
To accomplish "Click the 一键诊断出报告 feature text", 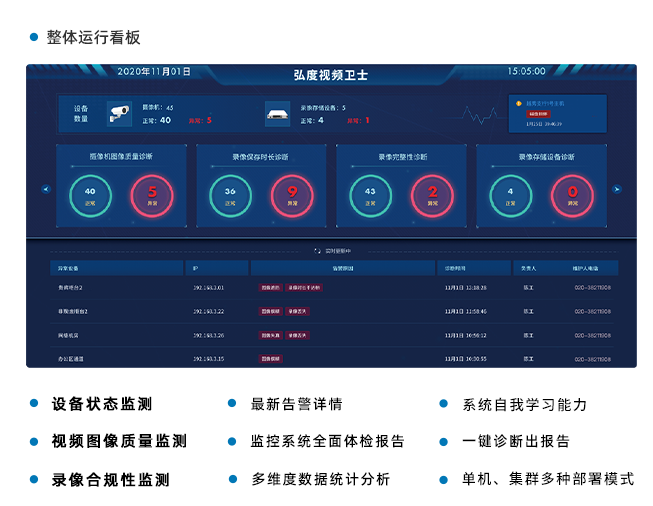I will coord(516,441).
